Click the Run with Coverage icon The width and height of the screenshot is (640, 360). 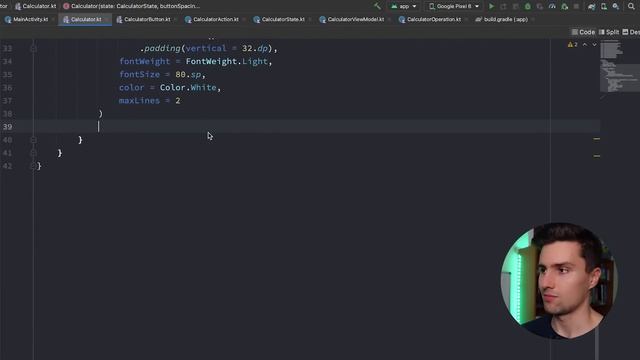point(540,6)
